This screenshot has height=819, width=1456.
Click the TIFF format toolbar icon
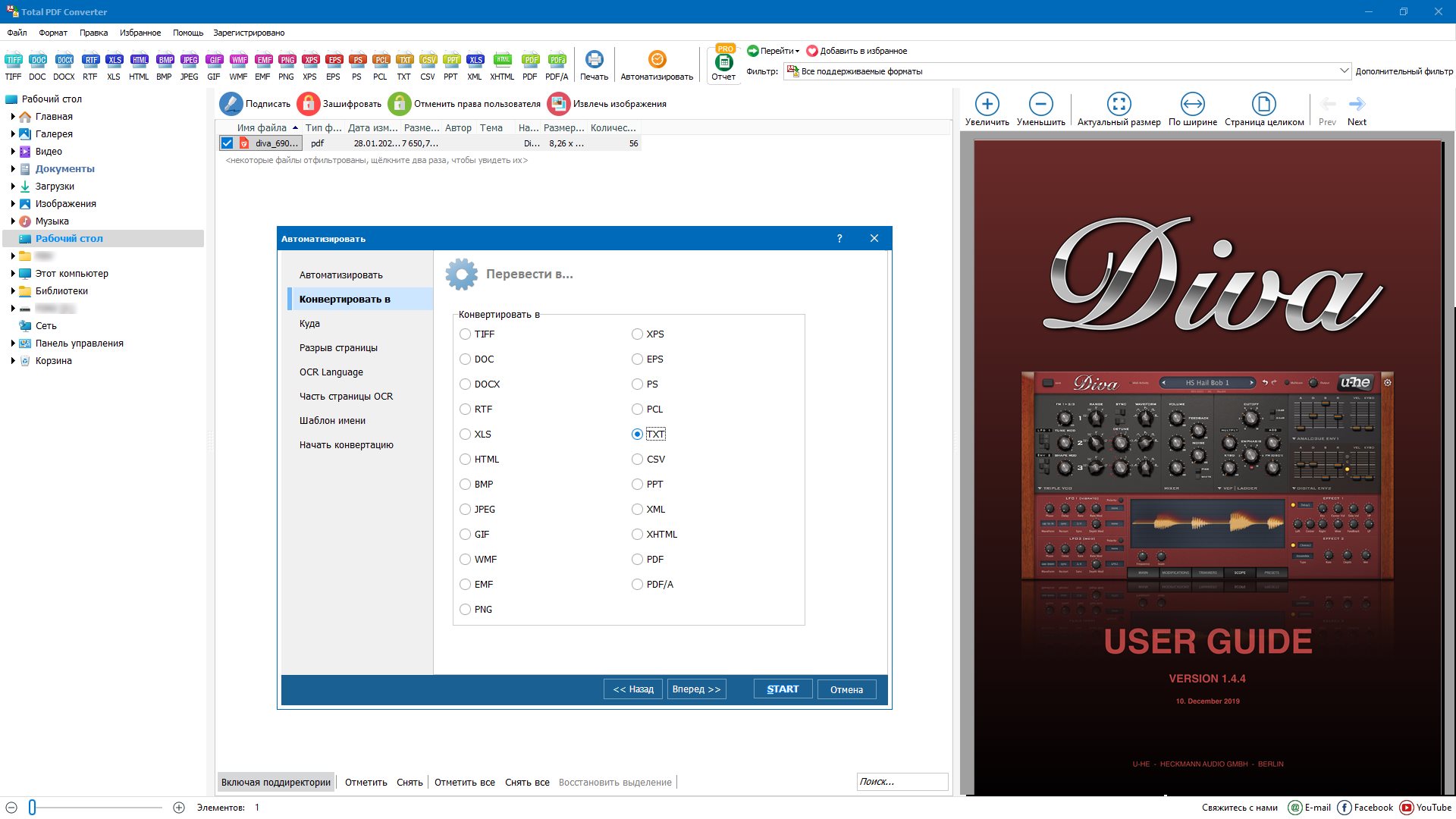click(14, 61)
